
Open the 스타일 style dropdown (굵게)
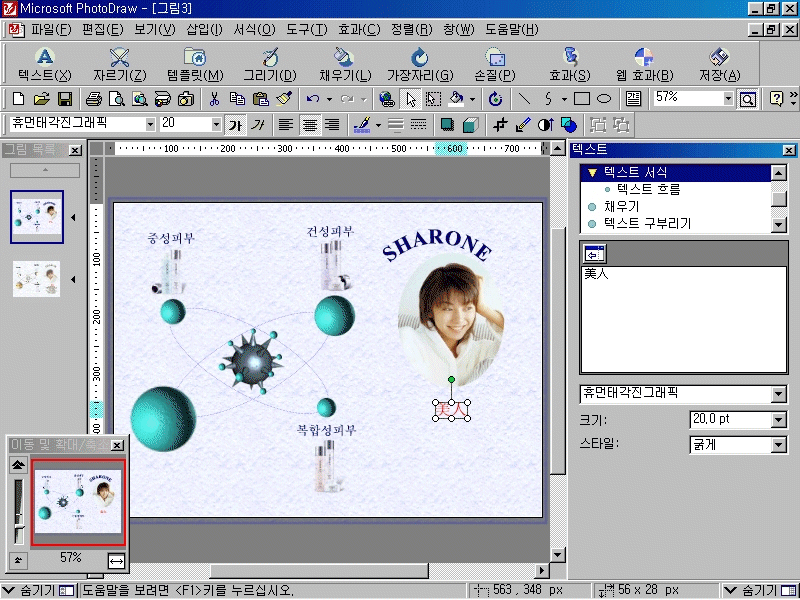pyautogui.click(x=778, y=445)
